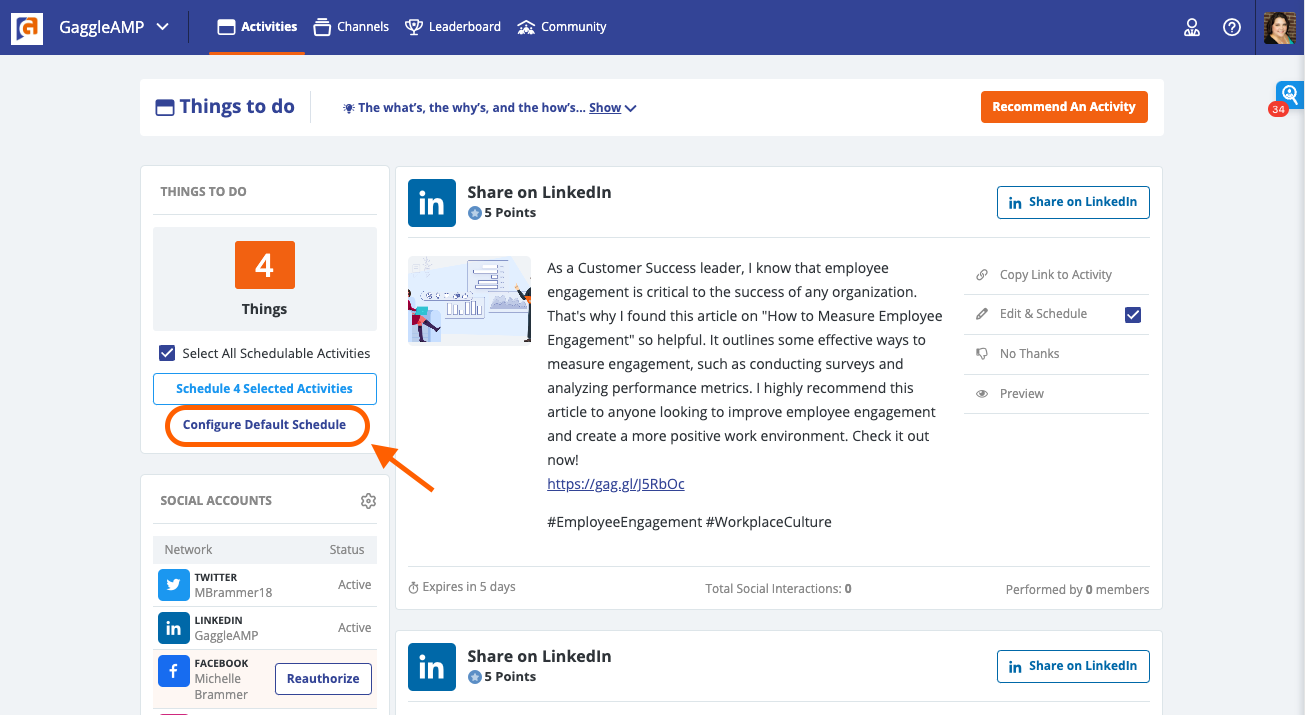Toggle Select All Schedulable Activities checkbox

167,353
